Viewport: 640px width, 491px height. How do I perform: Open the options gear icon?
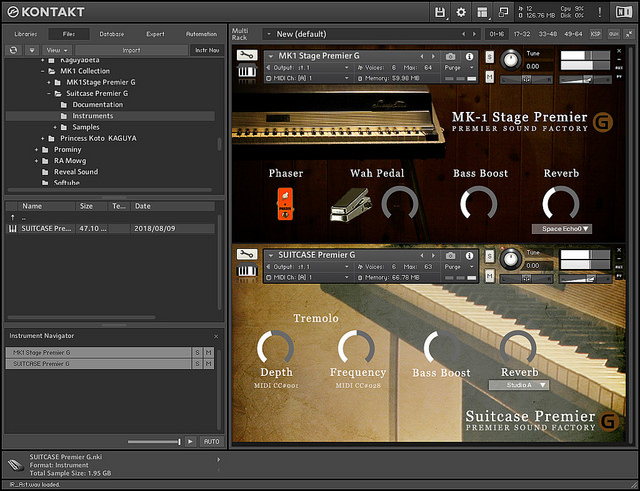461,12
